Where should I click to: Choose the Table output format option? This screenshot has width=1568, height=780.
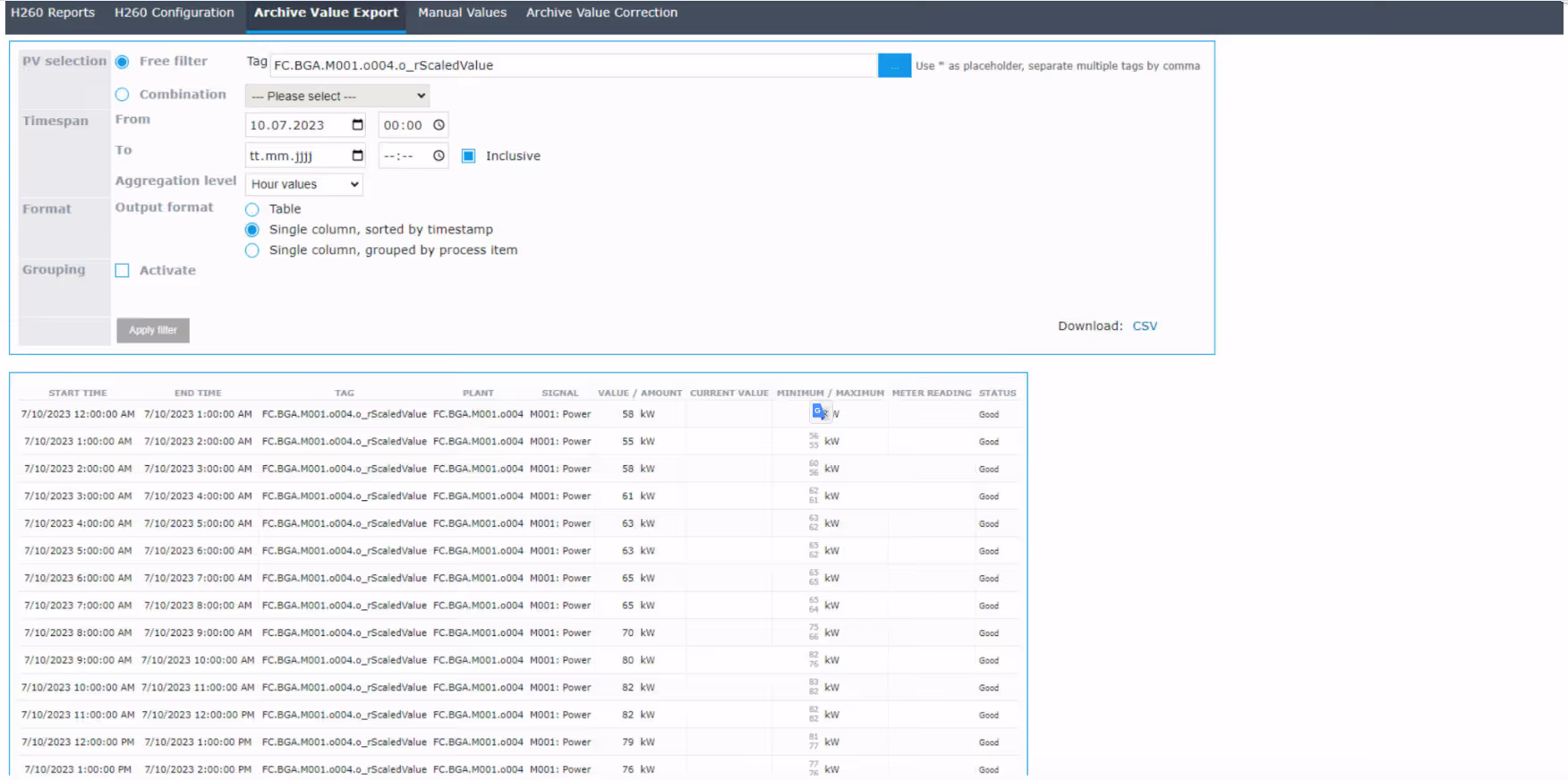(252, 209)
